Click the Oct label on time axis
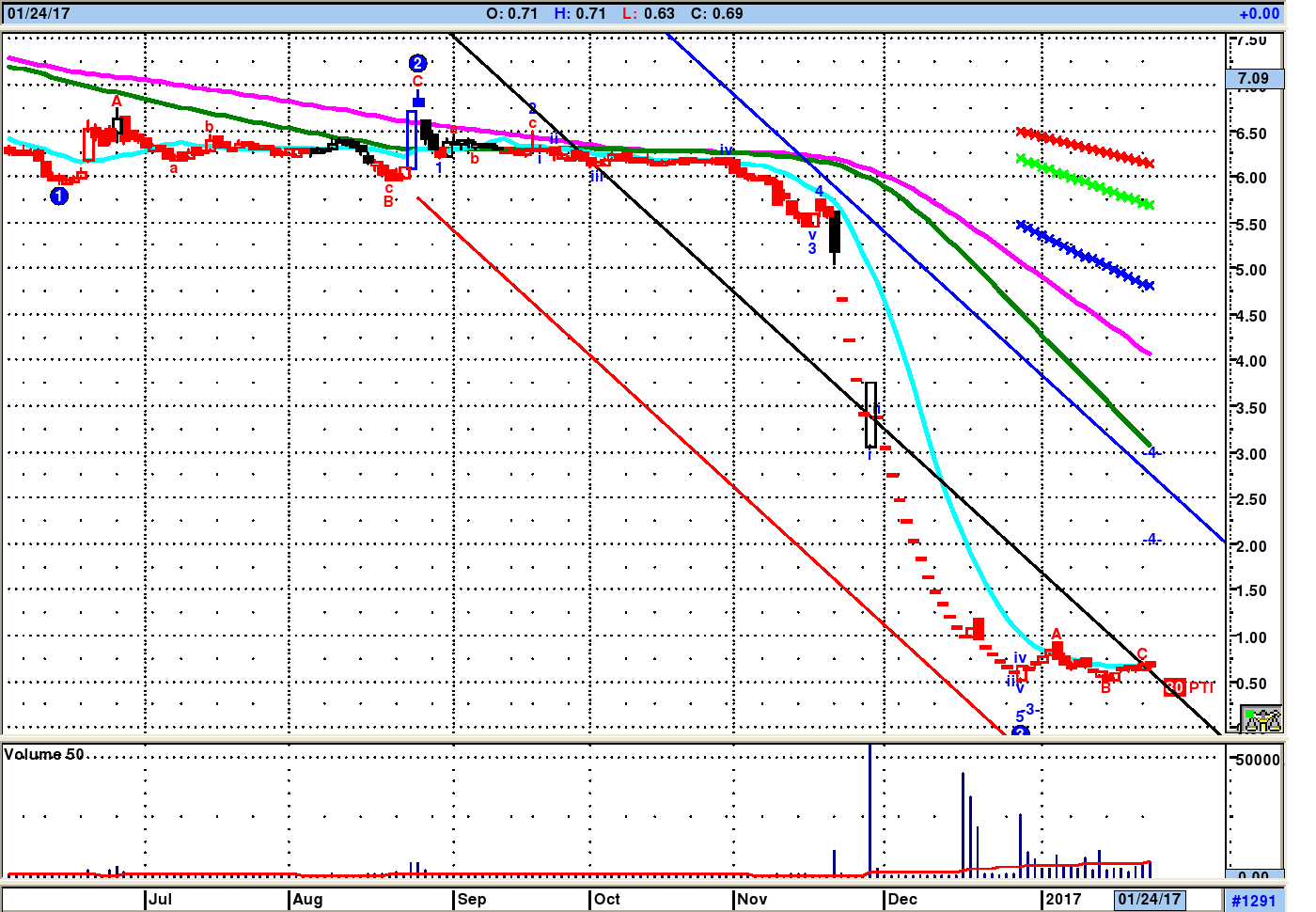1316x912 pixels. point(607,899)
